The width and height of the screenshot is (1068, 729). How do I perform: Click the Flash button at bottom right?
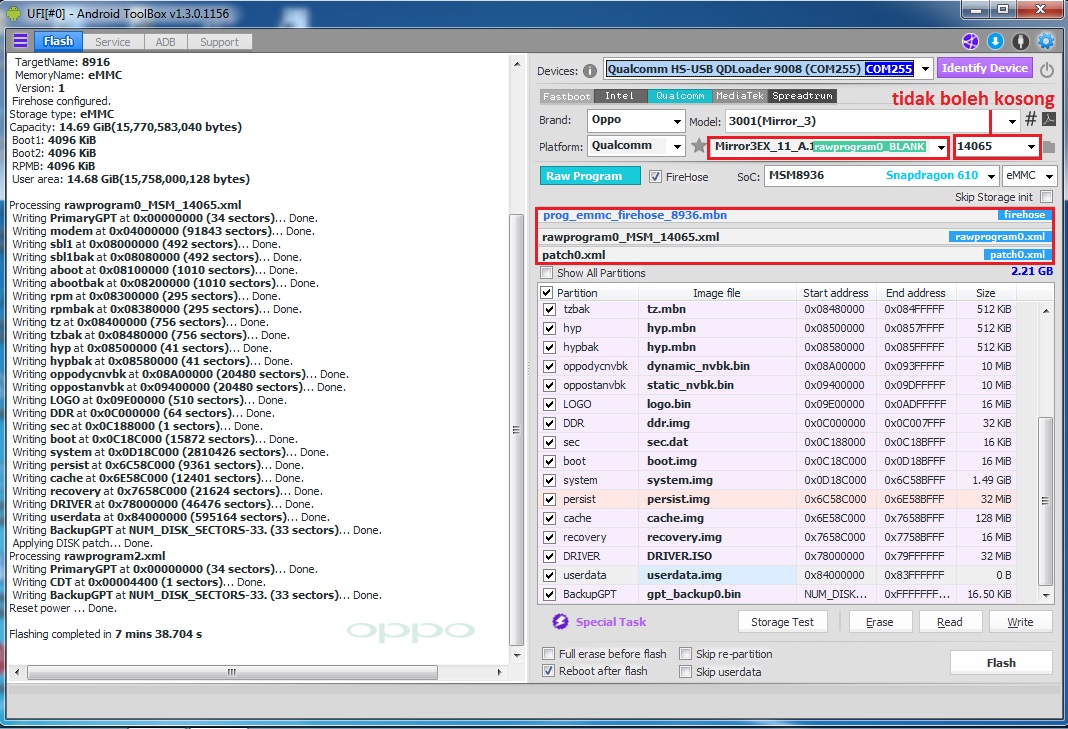coord(1001,662)
